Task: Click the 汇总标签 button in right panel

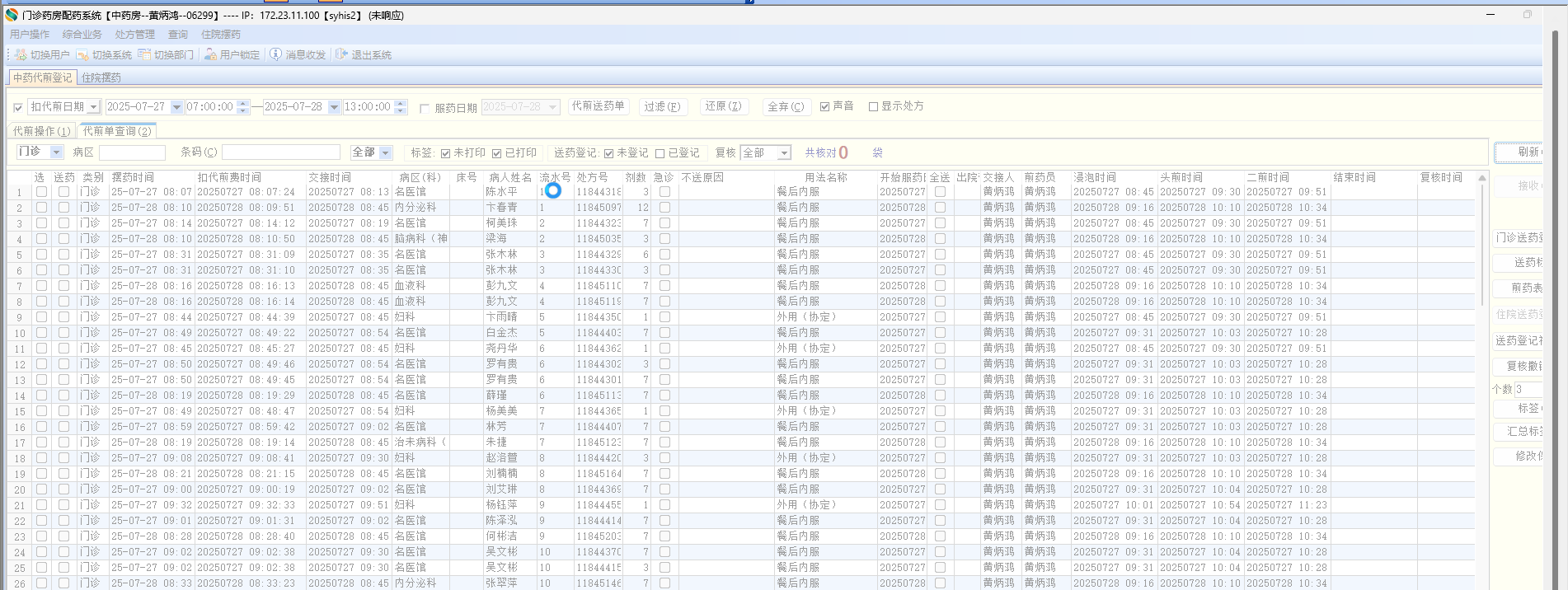Action: point(1519,431)
